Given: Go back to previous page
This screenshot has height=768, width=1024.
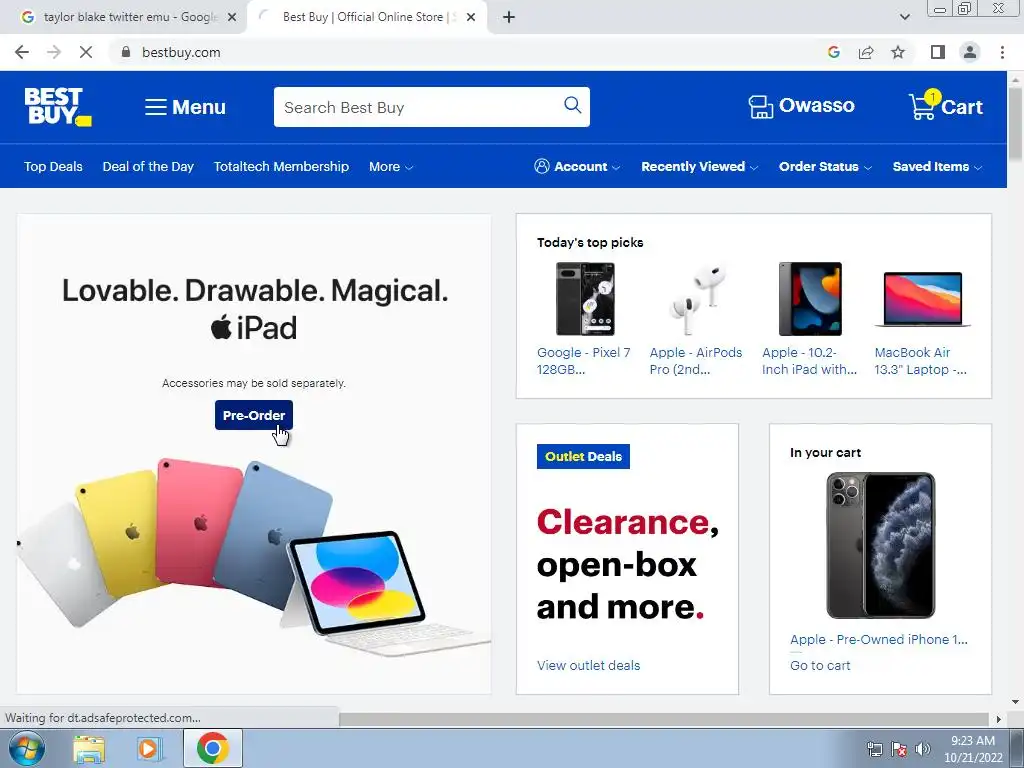Looking at the screenshot, I should [x=22, y=52].
